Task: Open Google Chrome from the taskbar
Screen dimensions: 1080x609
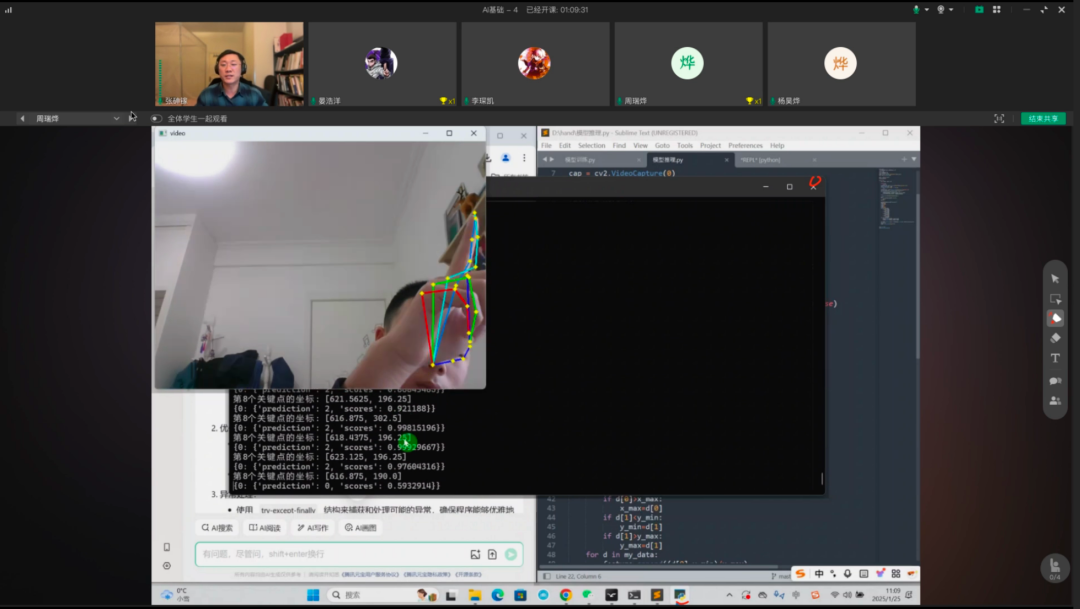Action: tap(565, 595)
